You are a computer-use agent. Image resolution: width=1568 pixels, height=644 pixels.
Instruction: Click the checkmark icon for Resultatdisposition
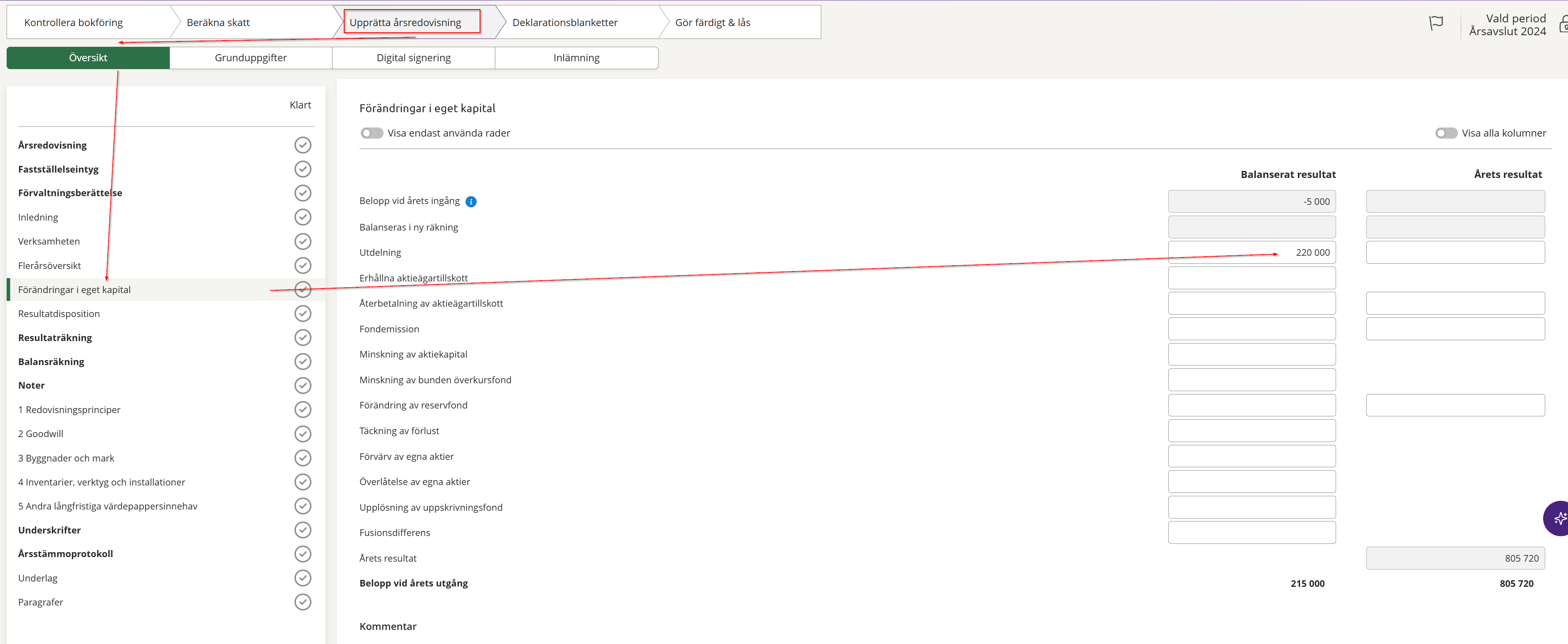[302, 313]
